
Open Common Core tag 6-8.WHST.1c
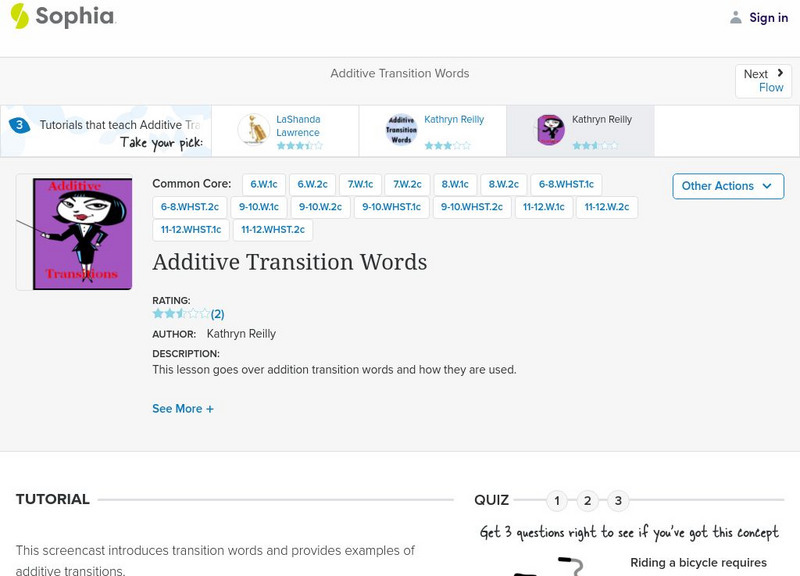[566, 184]
